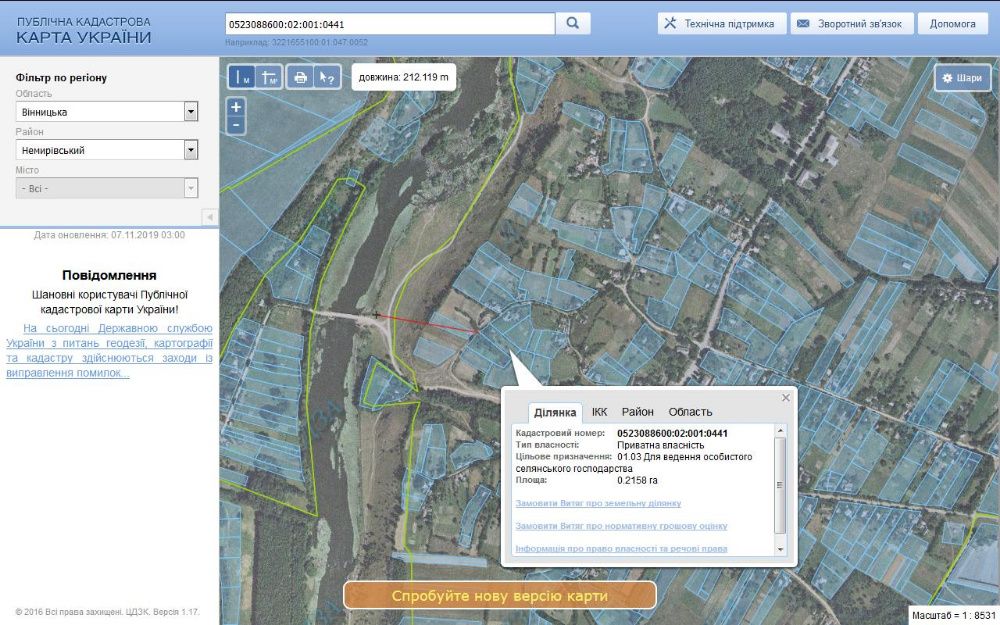Switch to the Область tab in popup
Screen dimensions: 1000x625
690,412
